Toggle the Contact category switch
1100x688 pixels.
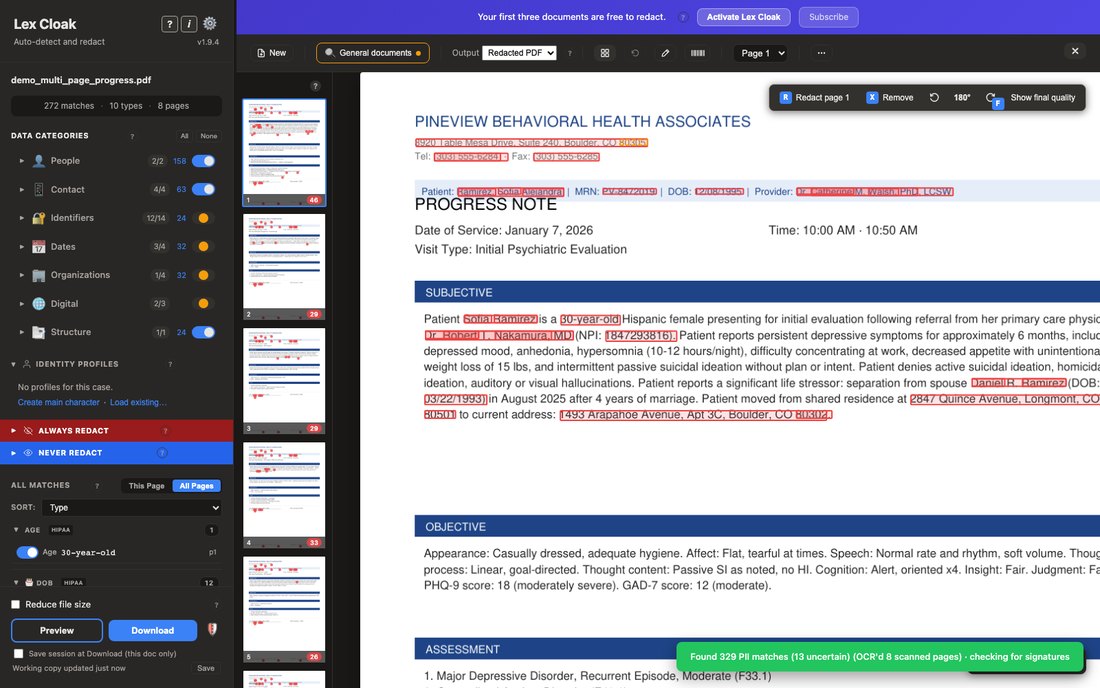pos(203,189)
